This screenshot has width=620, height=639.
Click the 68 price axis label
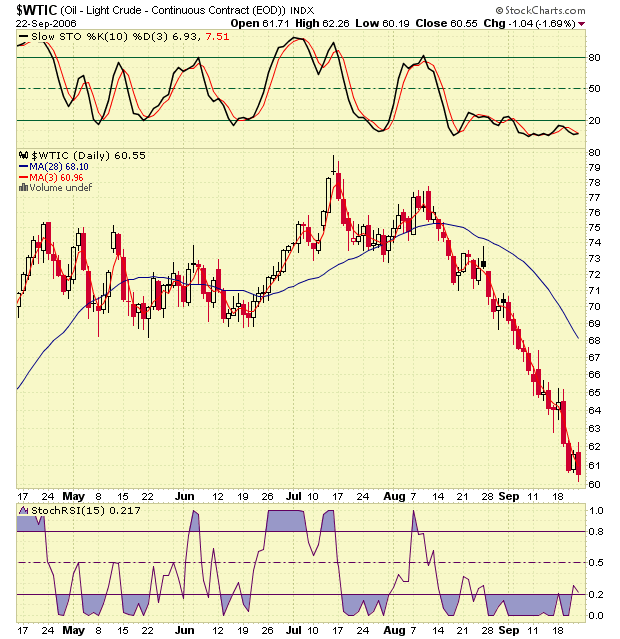[x=594, y=340]
